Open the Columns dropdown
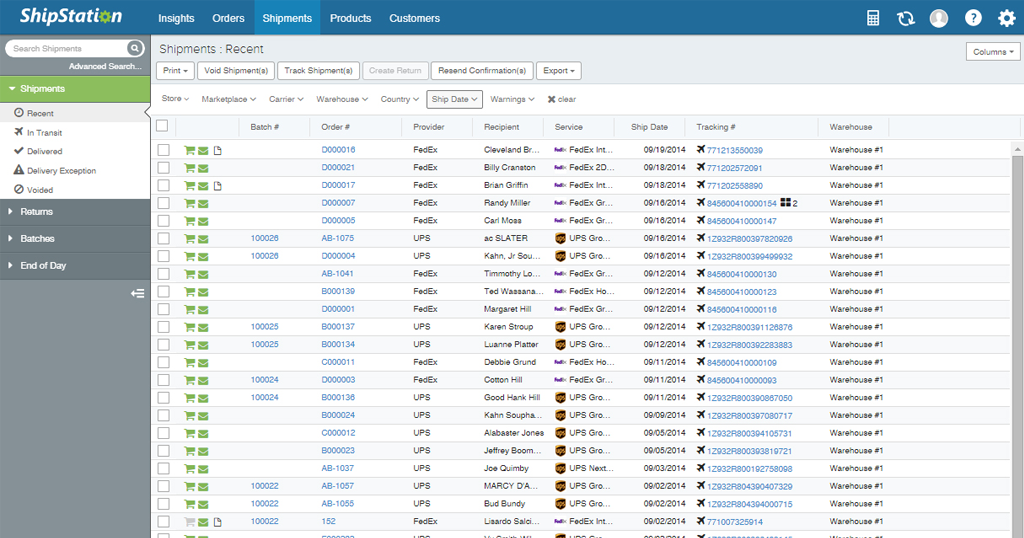 tap(993, 52)
